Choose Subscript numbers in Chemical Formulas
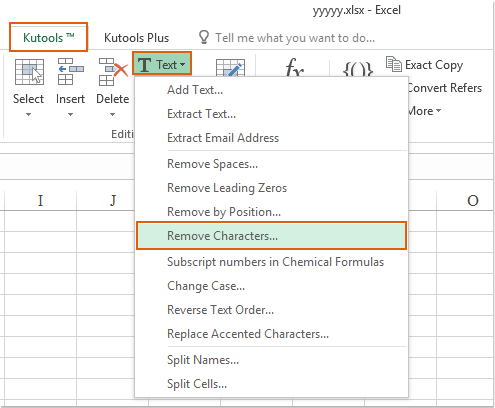The height and width of the screenshot is (408, 495). (x=271, y=262)
